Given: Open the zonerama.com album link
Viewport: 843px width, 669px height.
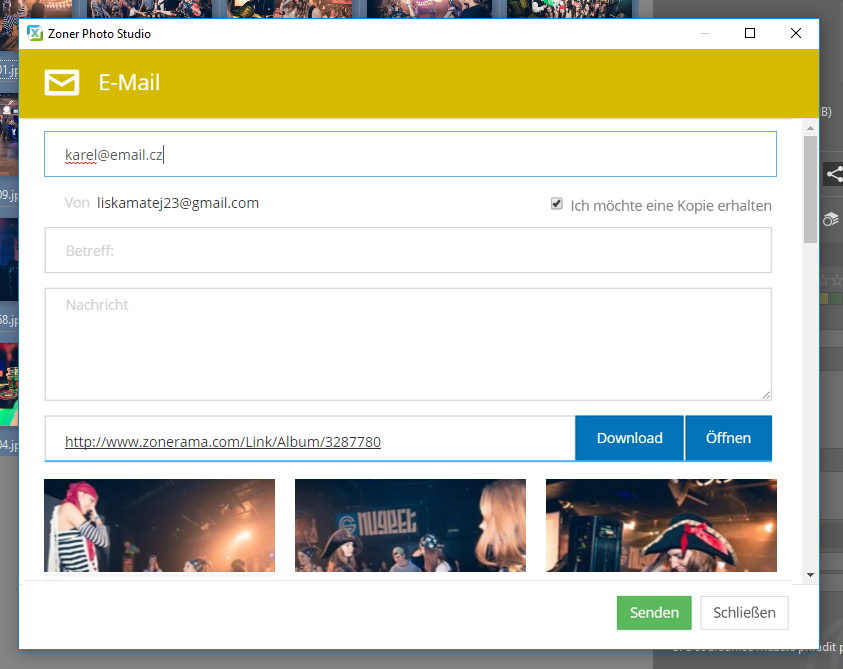Looking at the screenshot, I should (x=222, y=442).
